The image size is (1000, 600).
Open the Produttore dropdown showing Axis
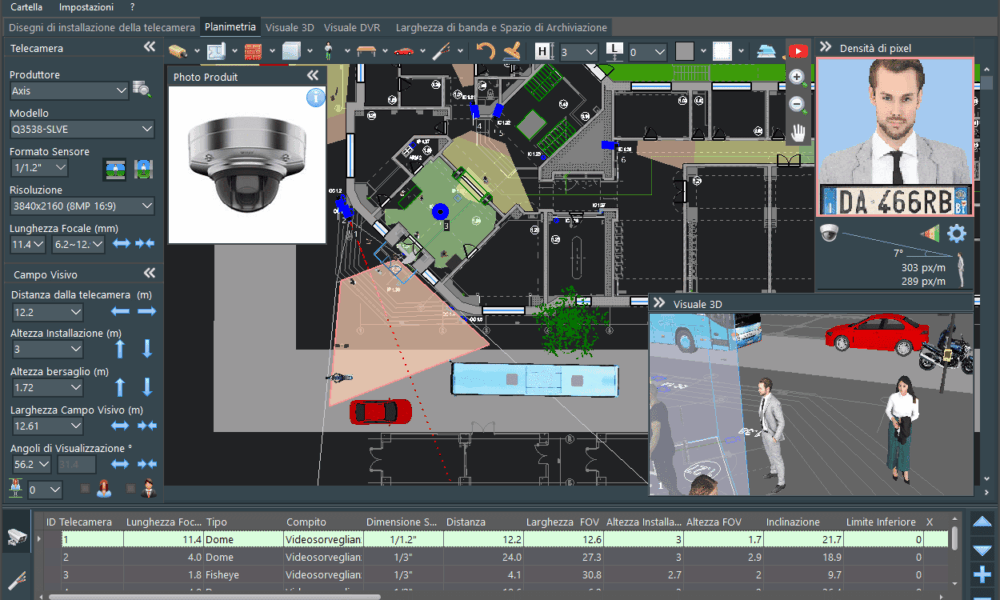[x=69, y=91]
